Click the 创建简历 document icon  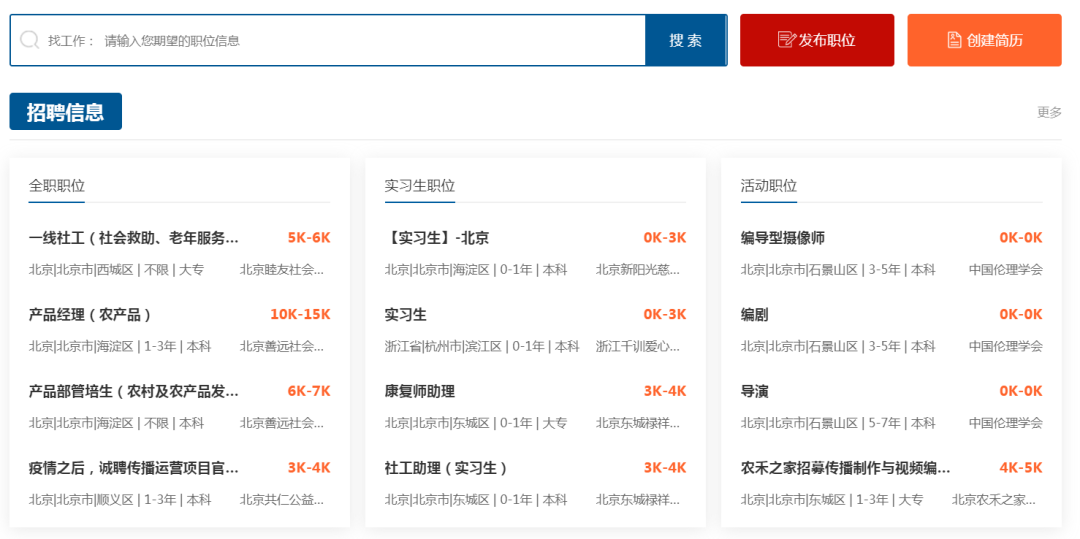(954, 40)
